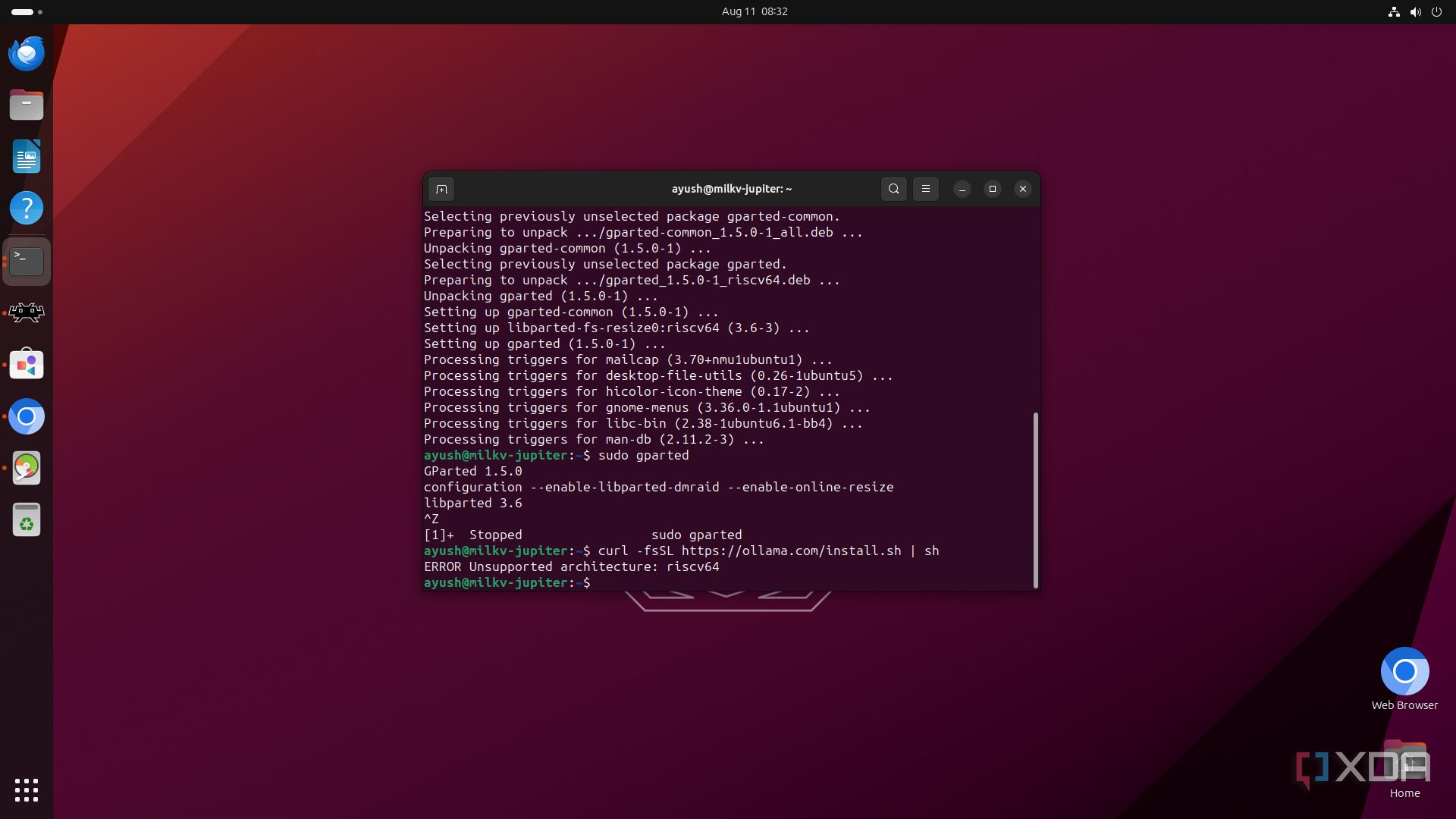Open a new tab in Terminal

(441, 189)
